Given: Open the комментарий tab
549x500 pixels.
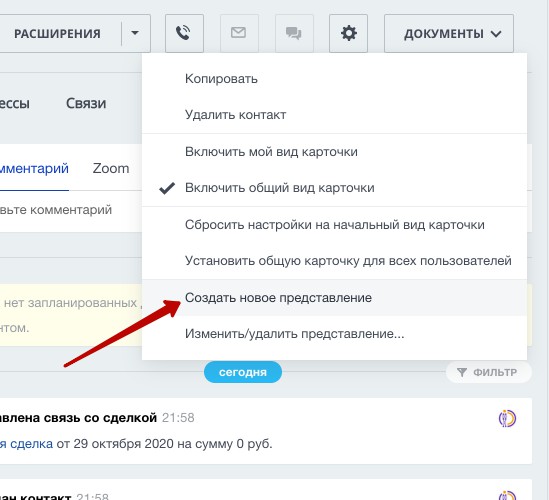Looking at the screenshot, I should 34,169.
